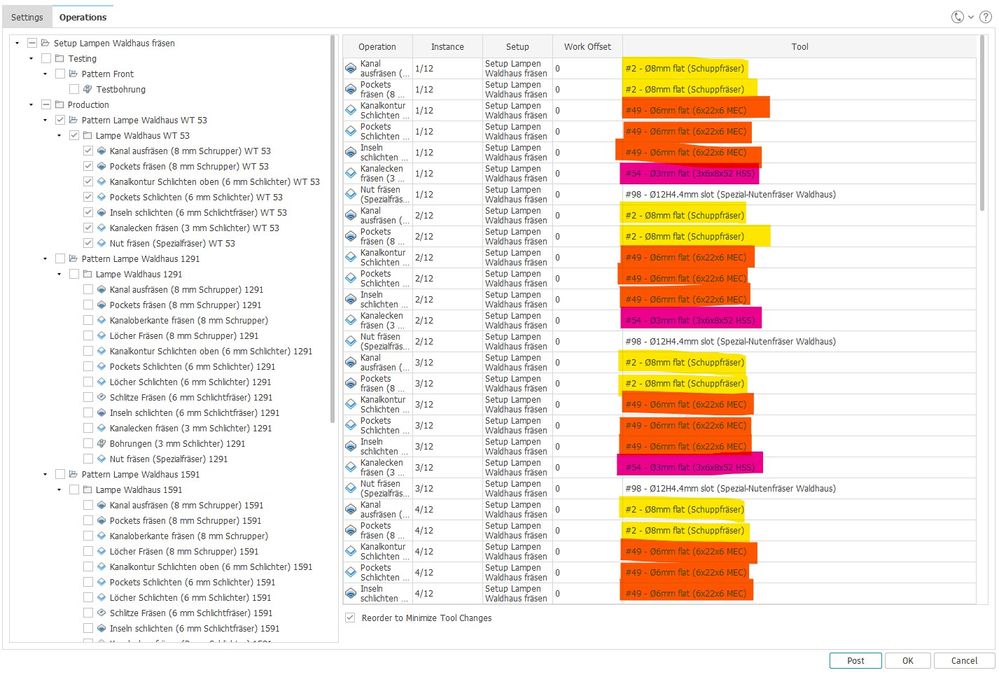Collapse Pattern Lampe Waldhaus 1291 node
Viewport: 999px width, 673px height.
click(45, 259)
